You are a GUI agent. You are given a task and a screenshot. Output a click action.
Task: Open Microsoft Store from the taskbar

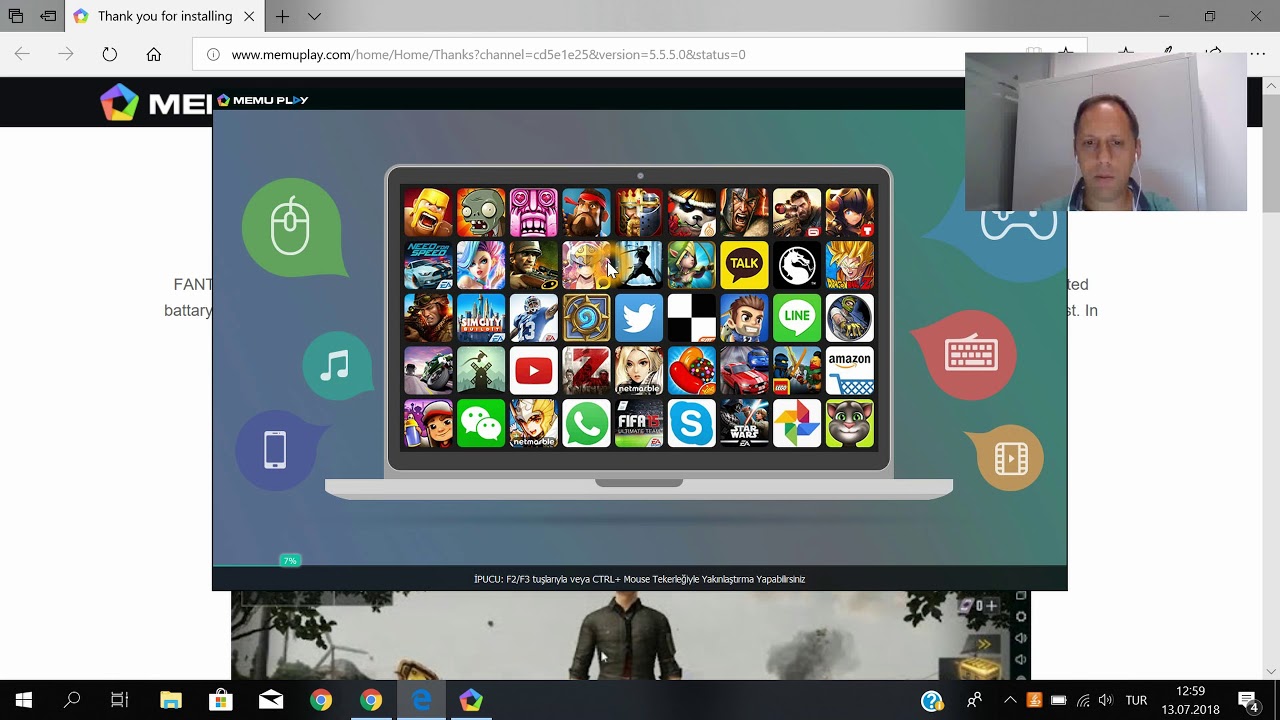[221, 700]
